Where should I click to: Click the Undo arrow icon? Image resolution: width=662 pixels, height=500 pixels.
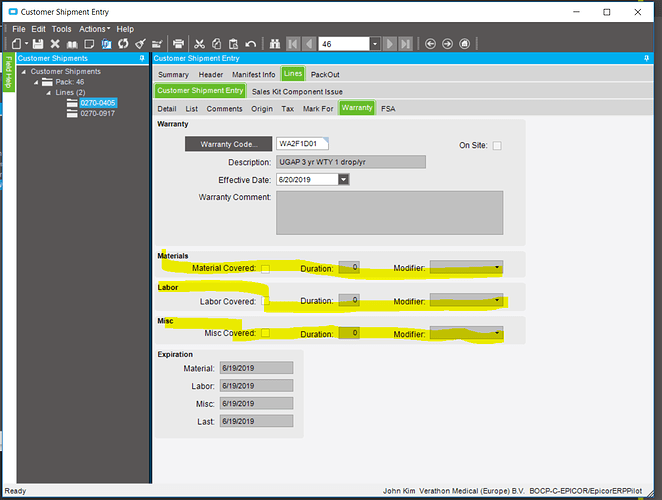pyautogui.click(x=249, y=44)
